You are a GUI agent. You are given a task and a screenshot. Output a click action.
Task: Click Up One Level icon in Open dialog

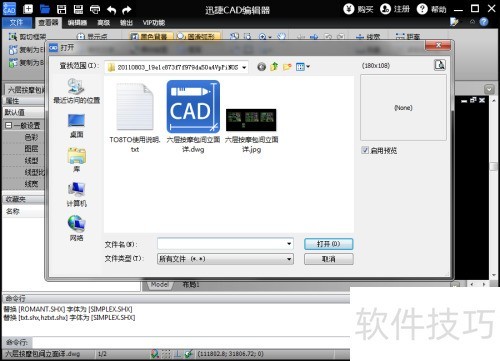click(274, 67)
